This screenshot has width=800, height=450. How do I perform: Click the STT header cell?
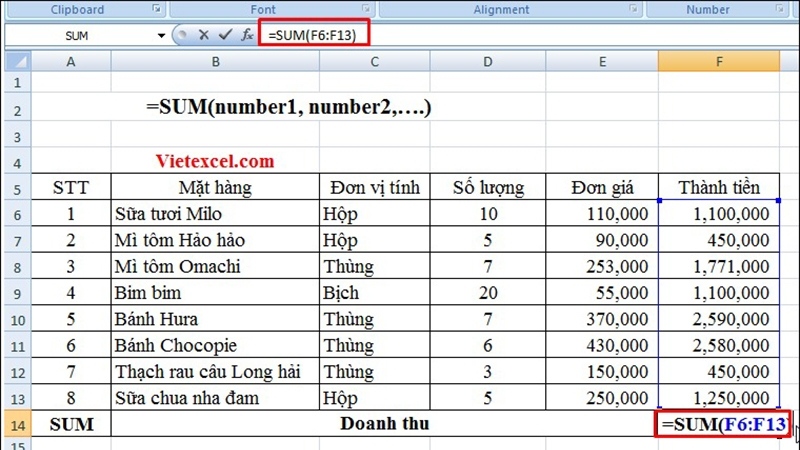[71, 187]
